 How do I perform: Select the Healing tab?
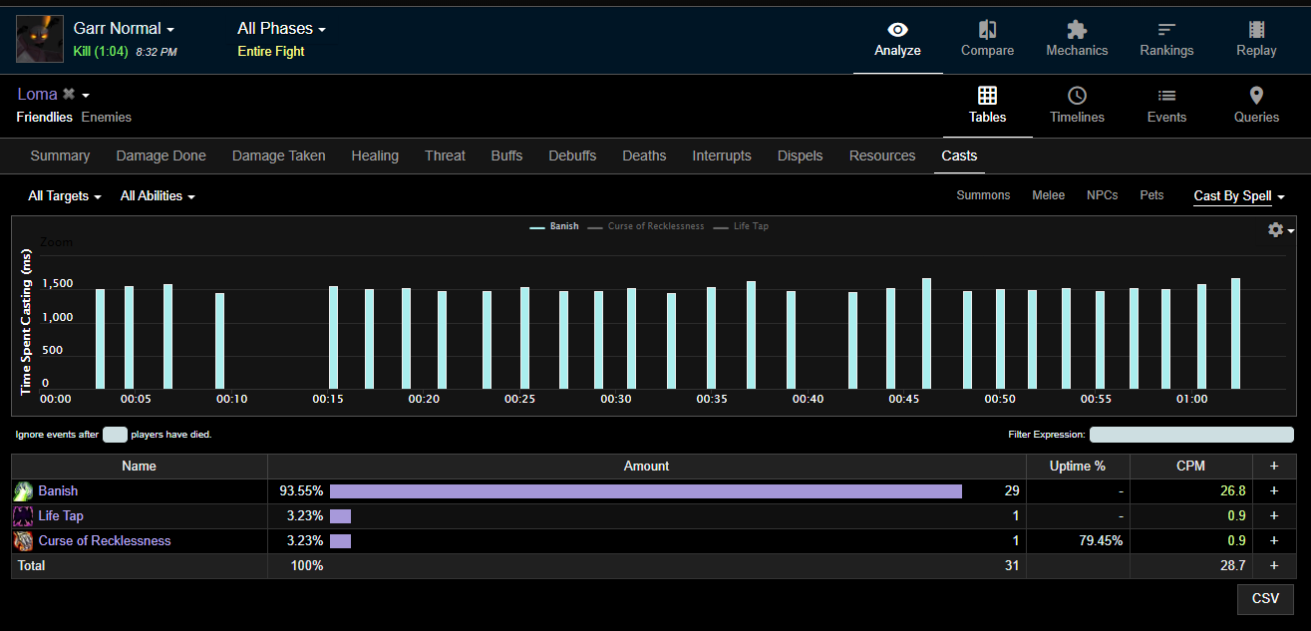click(375, 156)
